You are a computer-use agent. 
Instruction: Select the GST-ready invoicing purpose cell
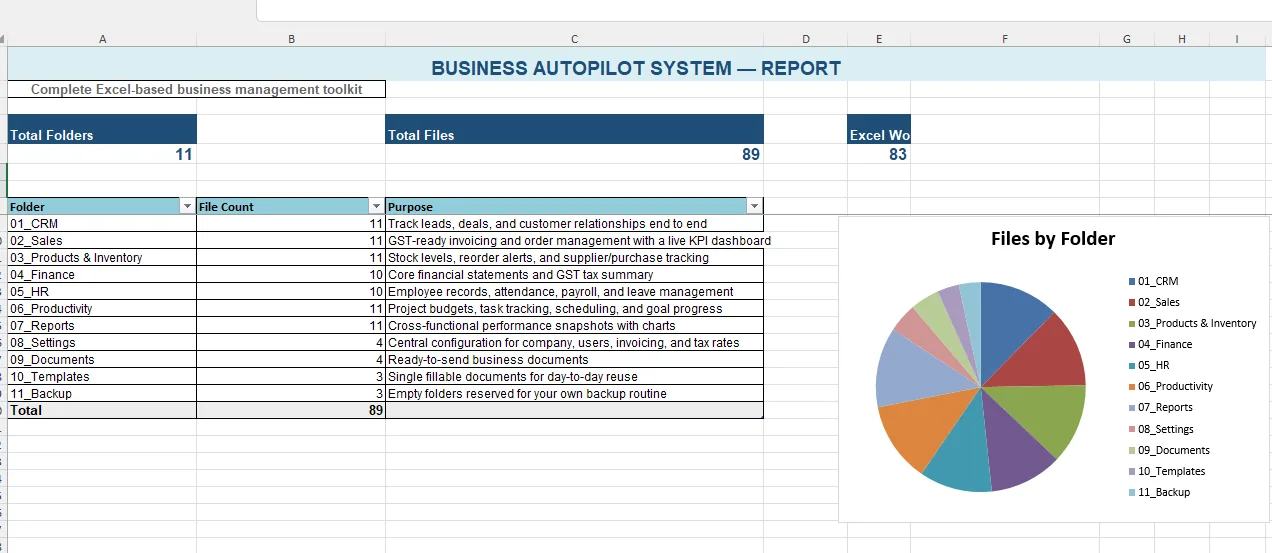click(x=575, y=241)
